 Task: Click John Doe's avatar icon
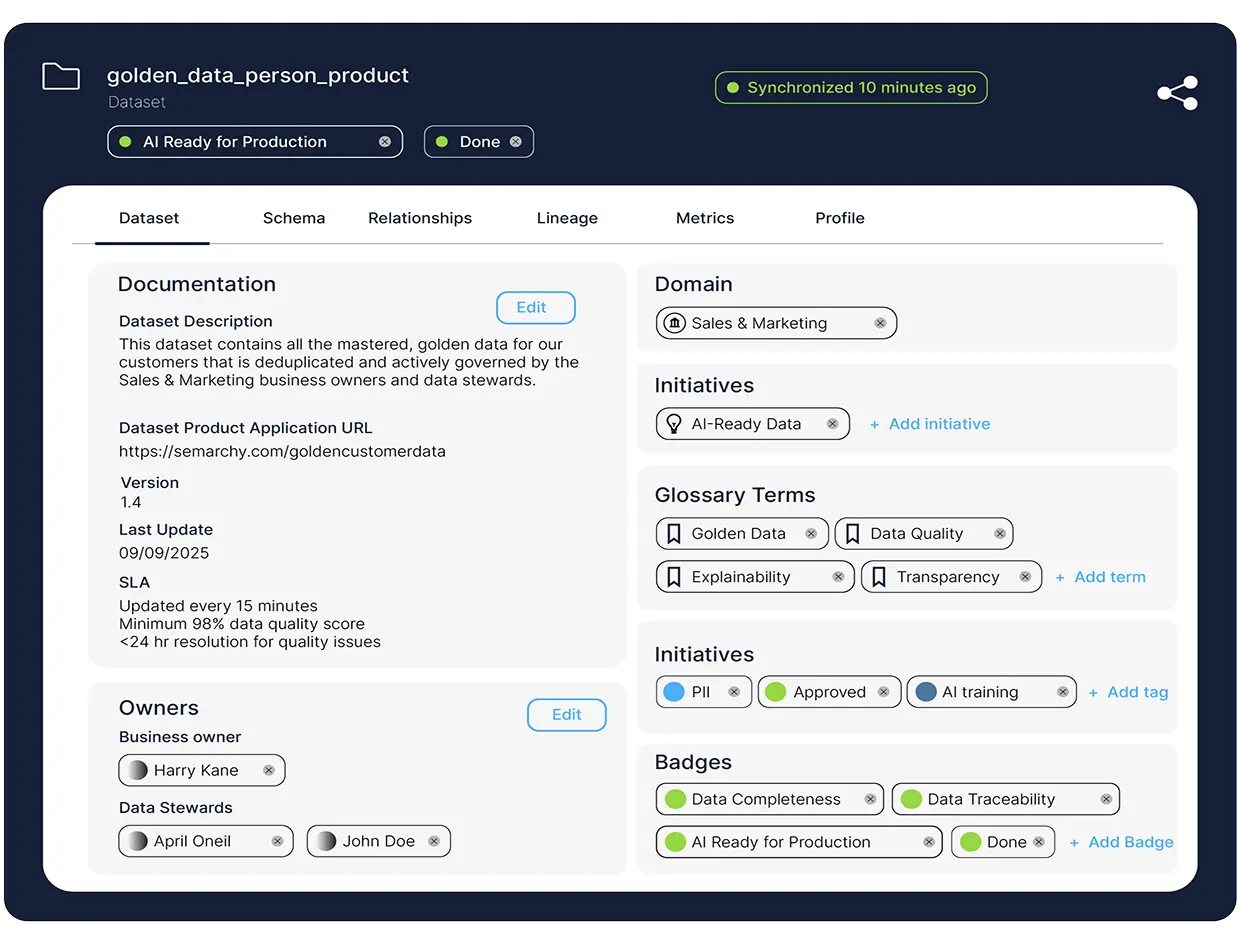pyautogui.click(x=326, y=841)
